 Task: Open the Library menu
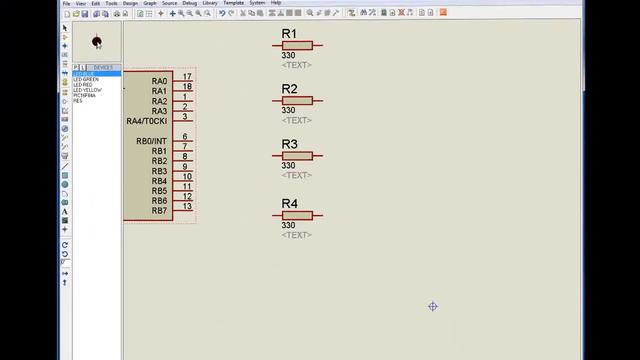[x=210, y=3]
